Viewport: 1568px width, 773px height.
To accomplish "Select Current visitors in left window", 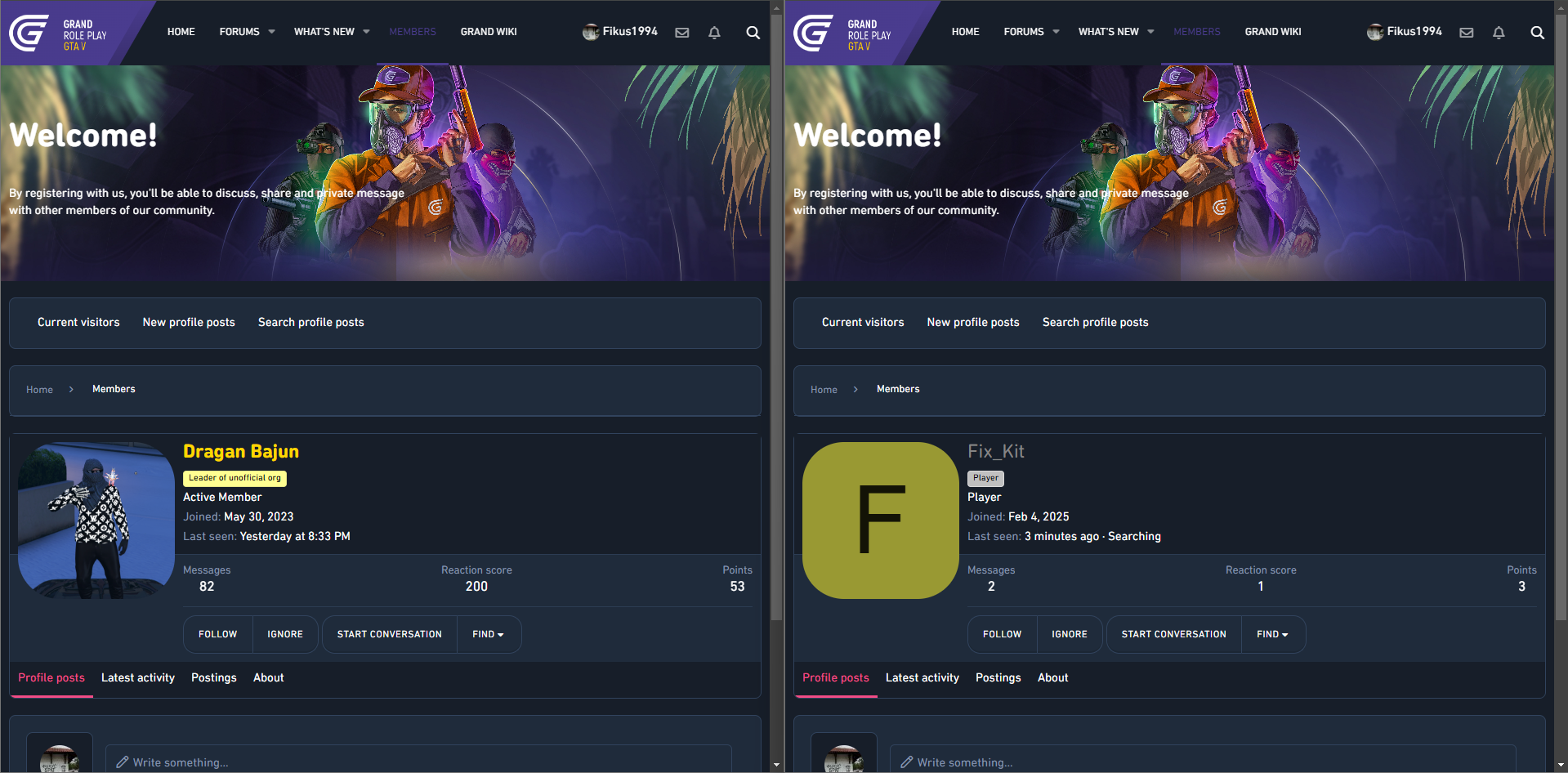I will (x=78, y=322).
